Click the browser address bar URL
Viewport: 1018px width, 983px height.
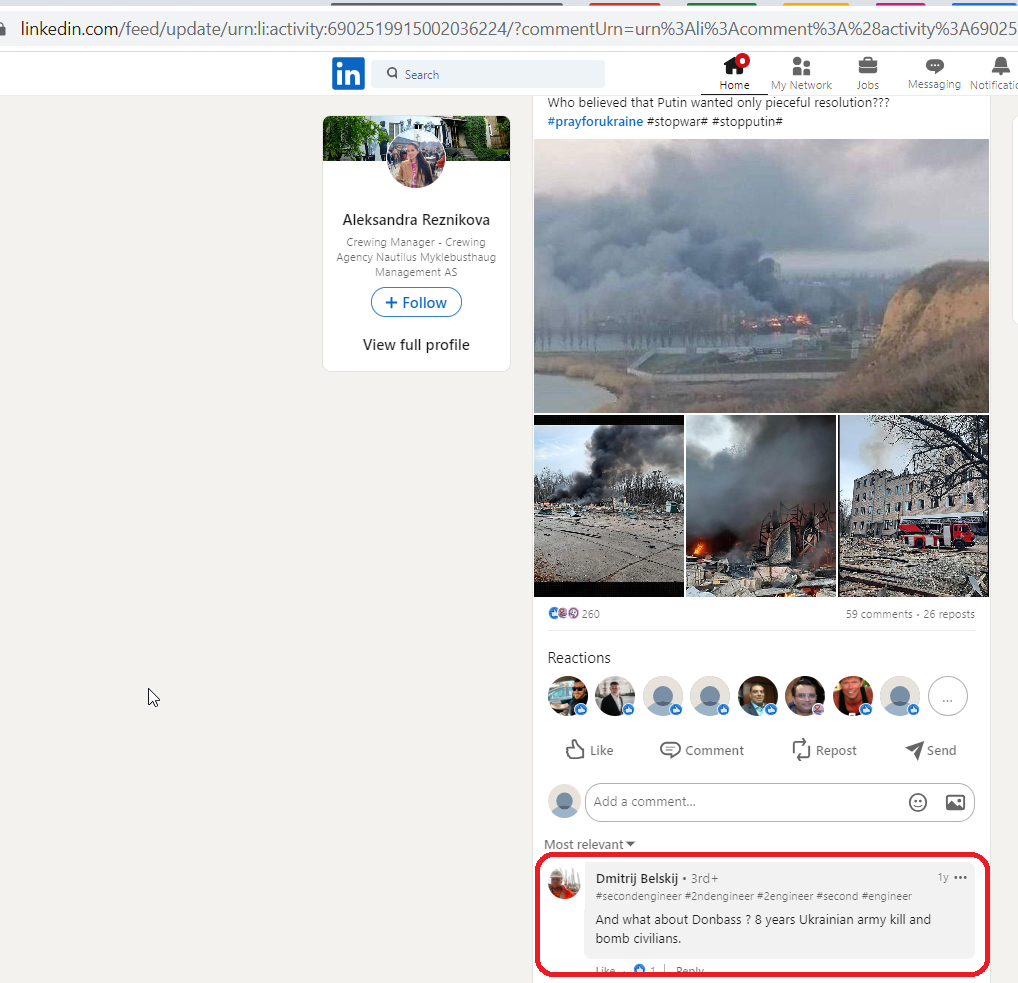click(517, 29)
